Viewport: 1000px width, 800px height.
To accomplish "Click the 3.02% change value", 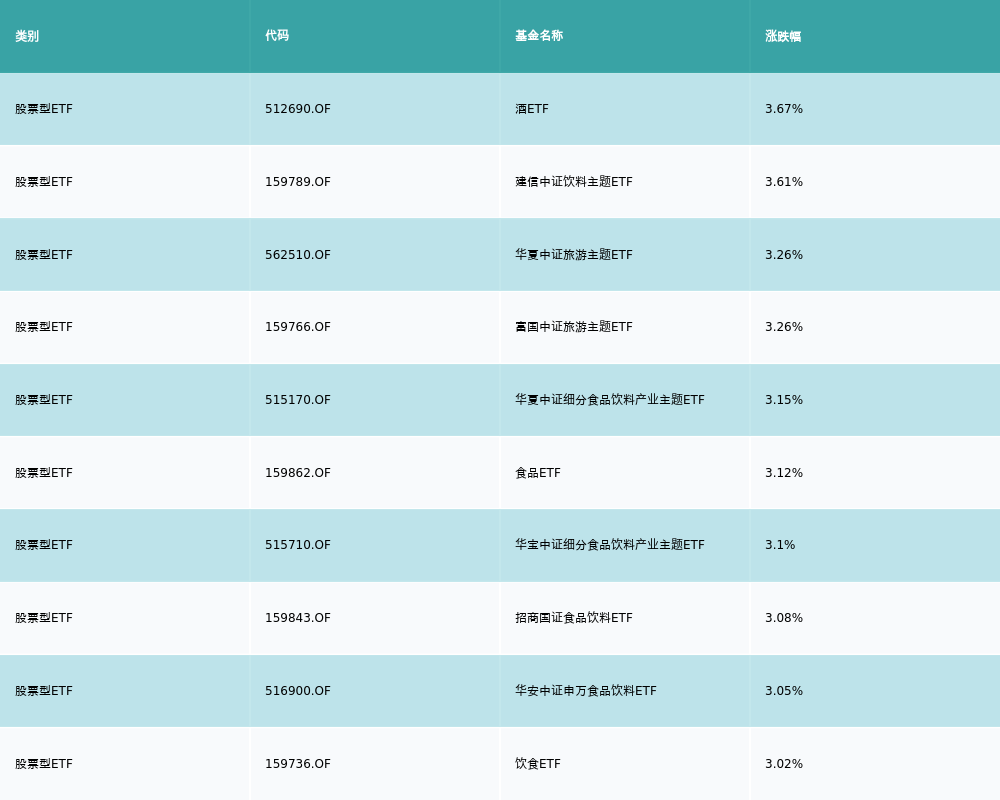I will tap(784, 764).
